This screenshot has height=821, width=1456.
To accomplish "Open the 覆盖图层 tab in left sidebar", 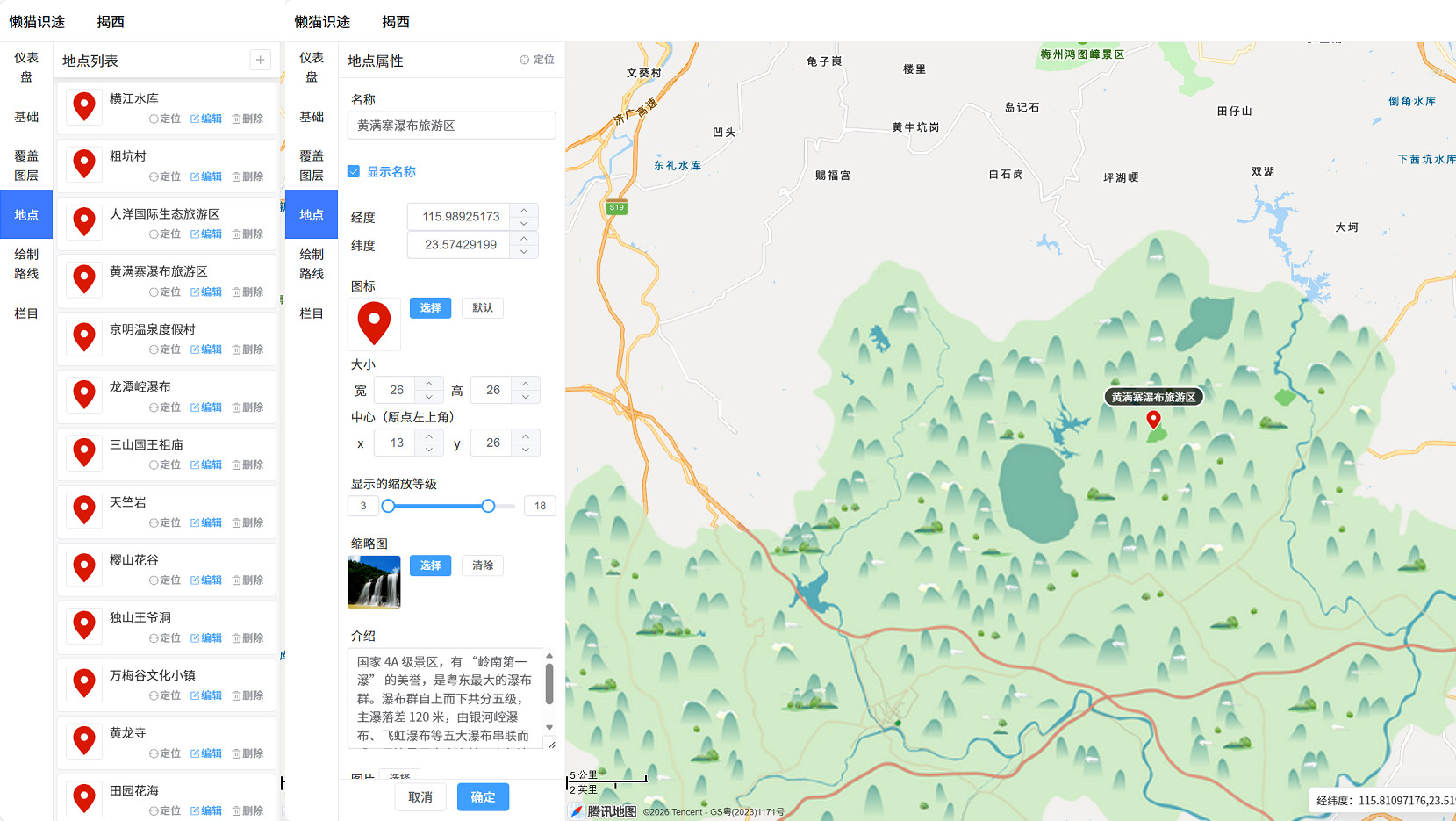I will [x=26, y=165].
